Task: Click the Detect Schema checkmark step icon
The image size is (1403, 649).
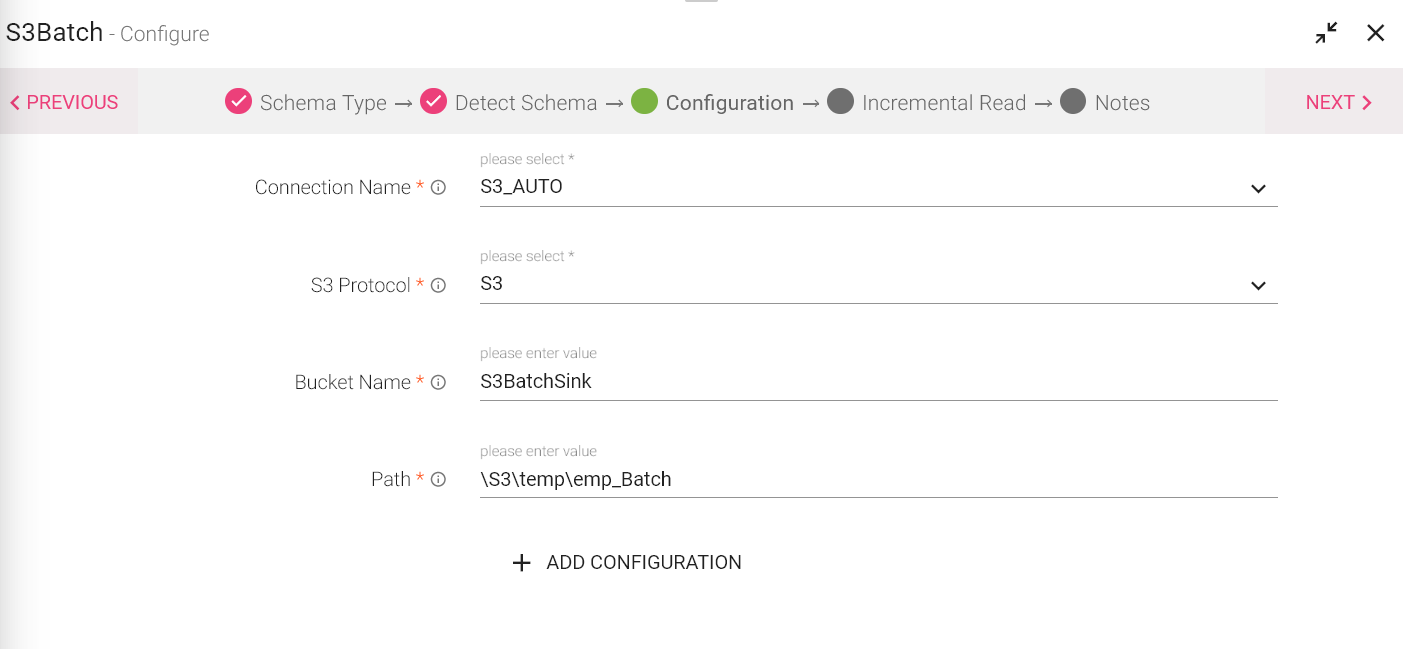Action: (433, 102)
